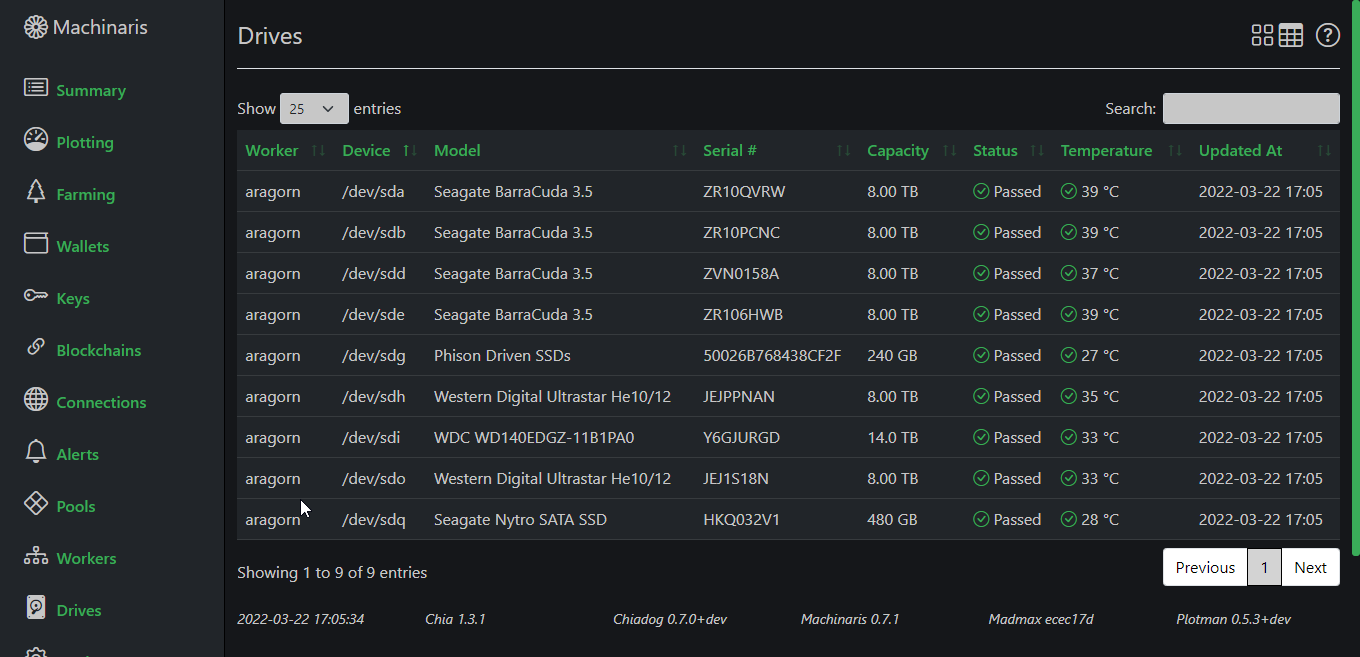Click temperature check icon for /dev/sdg
Screen dimensions: 1360x657
pyautogui.click(x=1069, y=355)
